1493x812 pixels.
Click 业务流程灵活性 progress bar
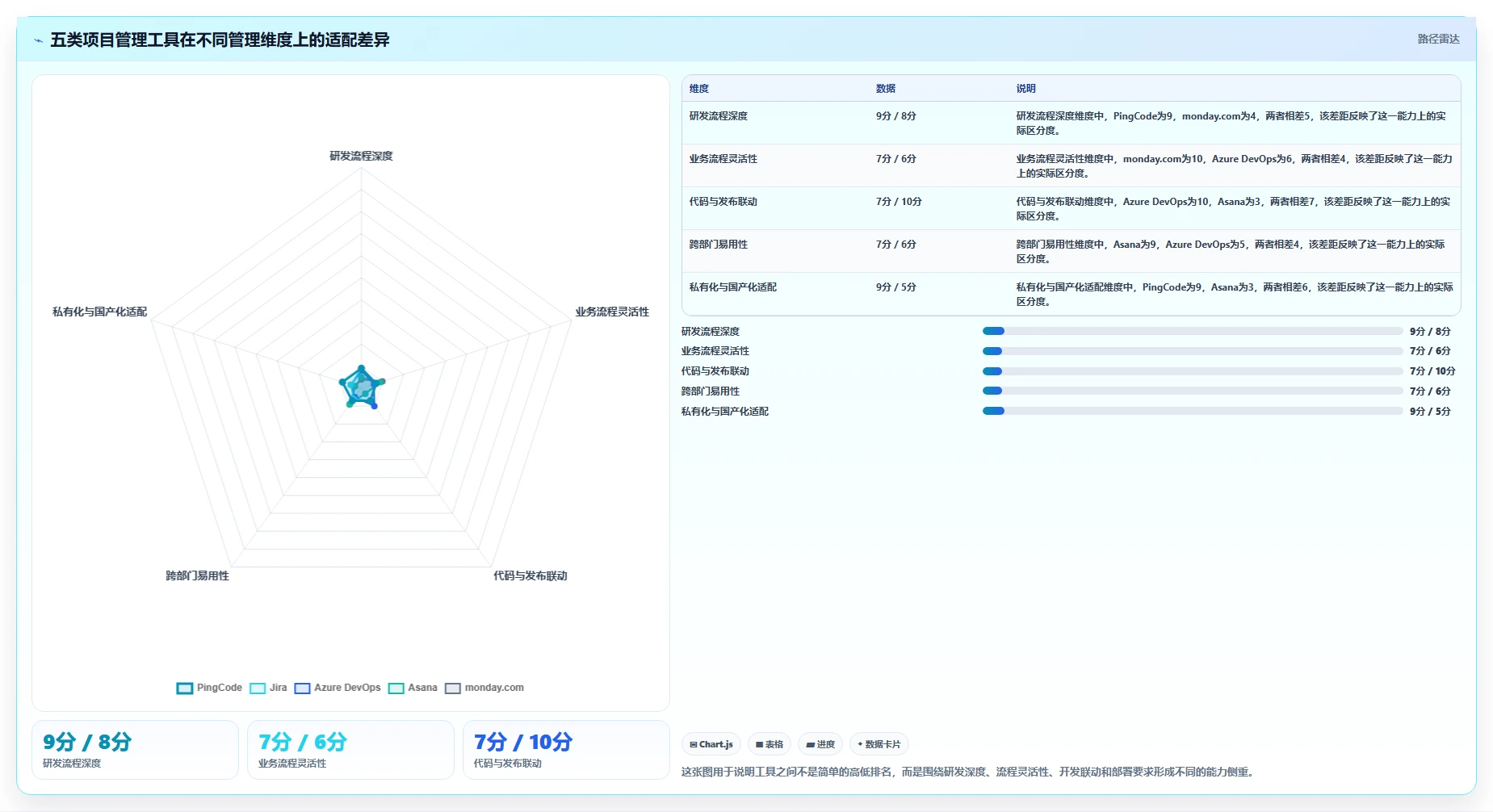pos(1192,351)
